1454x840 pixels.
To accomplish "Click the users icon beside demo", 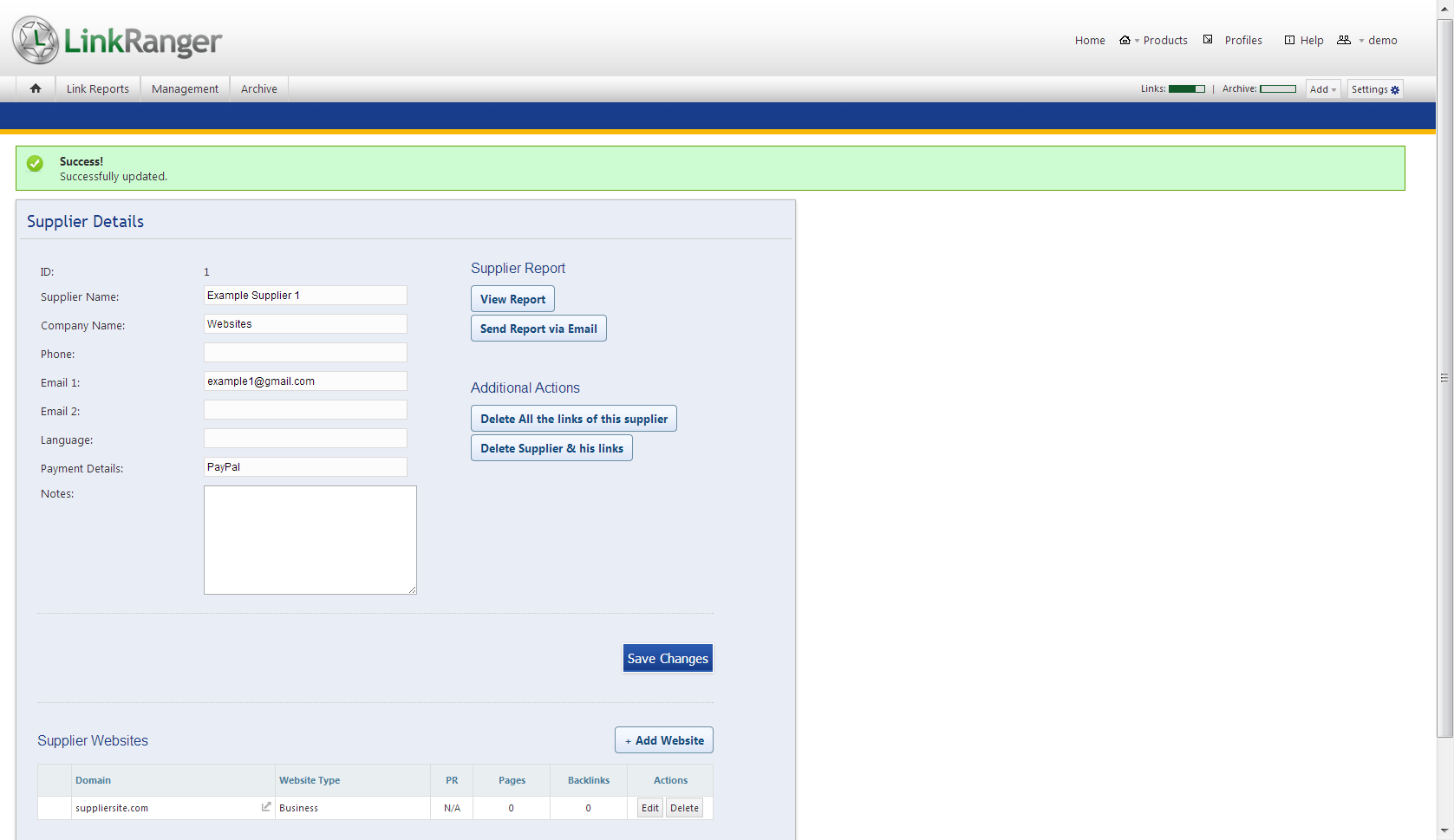I will click(x=1344, y=40).
